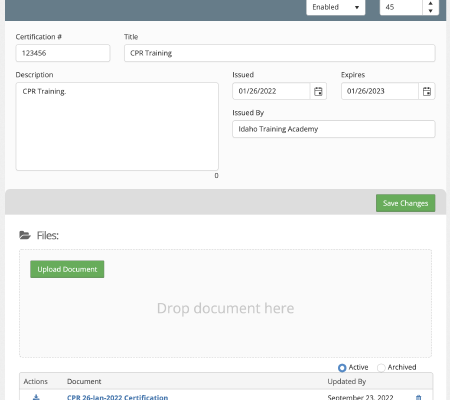The height and width of the screenshot is (400, 450).
Task: Open the Issued date calendar picker
Action: pyautogui.click(x=318, y=91)
